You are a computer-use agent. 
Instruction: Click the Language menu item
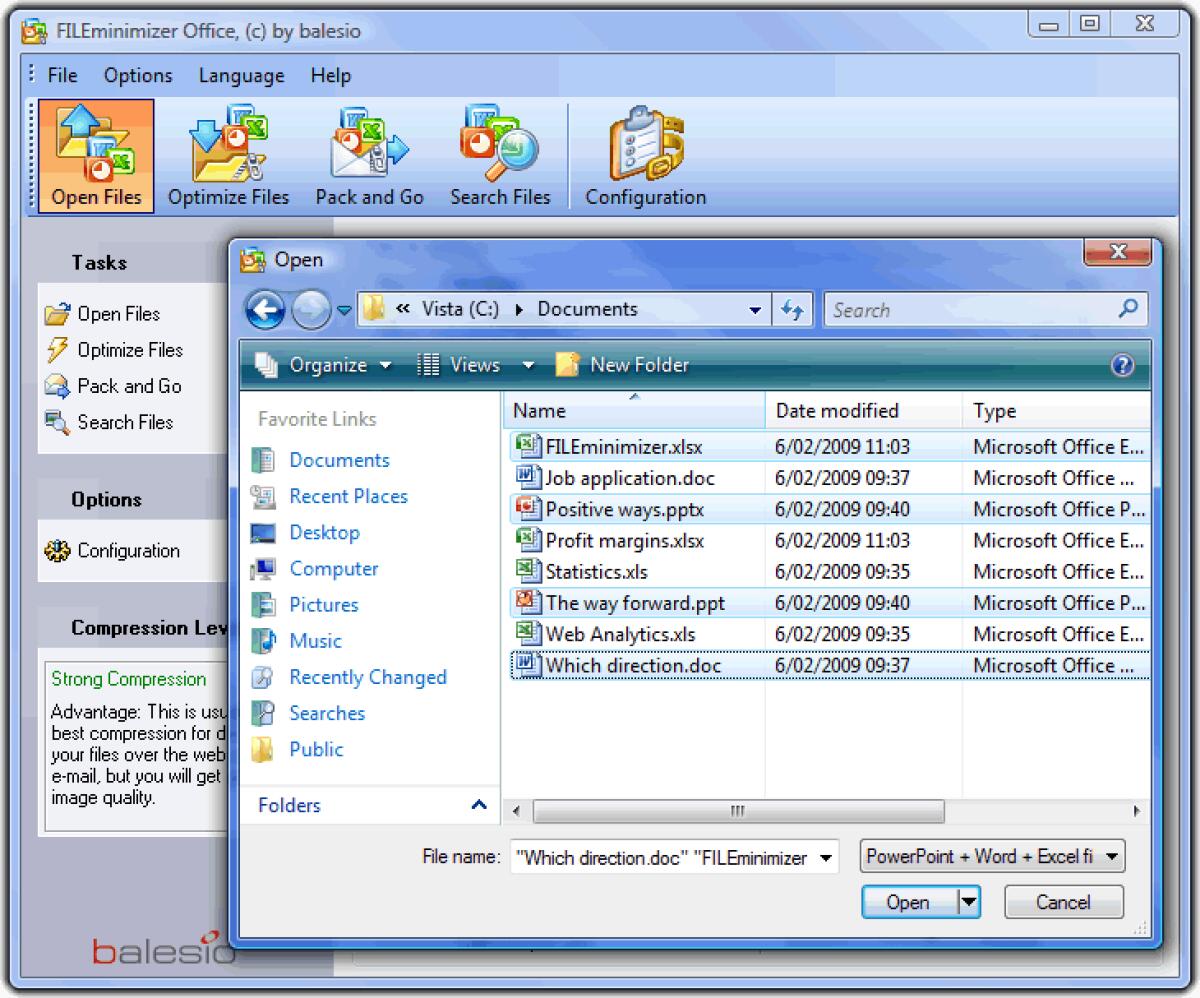tap(240, 75)
